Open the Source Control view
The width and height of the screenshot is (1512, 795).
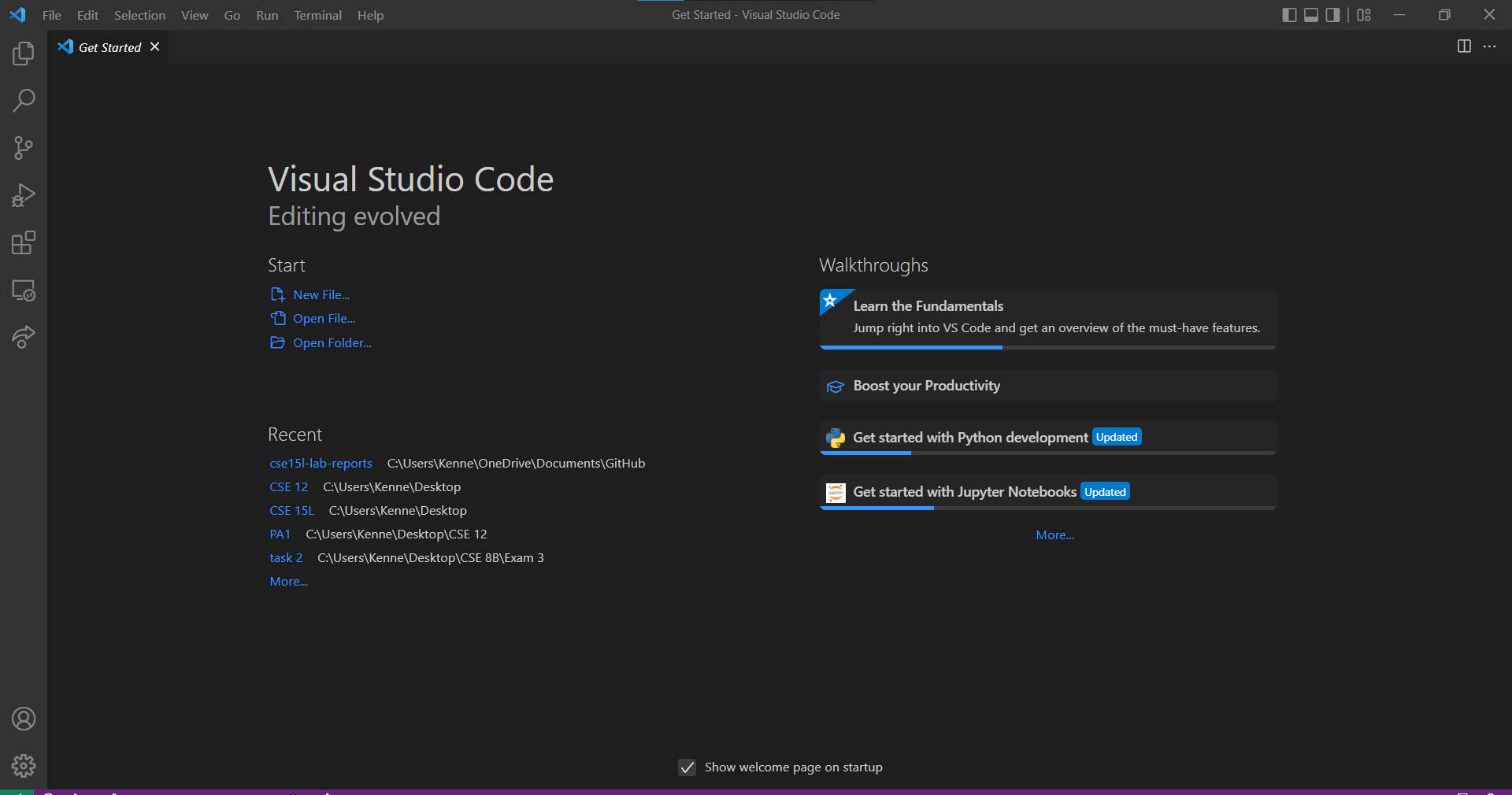click(24, 148)
